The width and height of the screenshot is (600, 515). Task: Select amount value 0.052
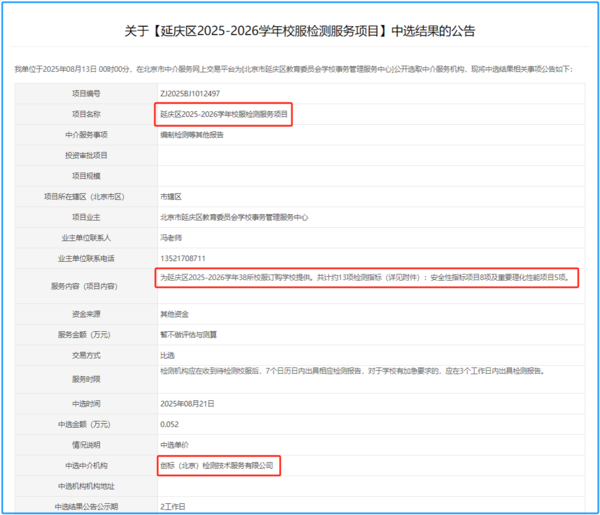(169, 424)
